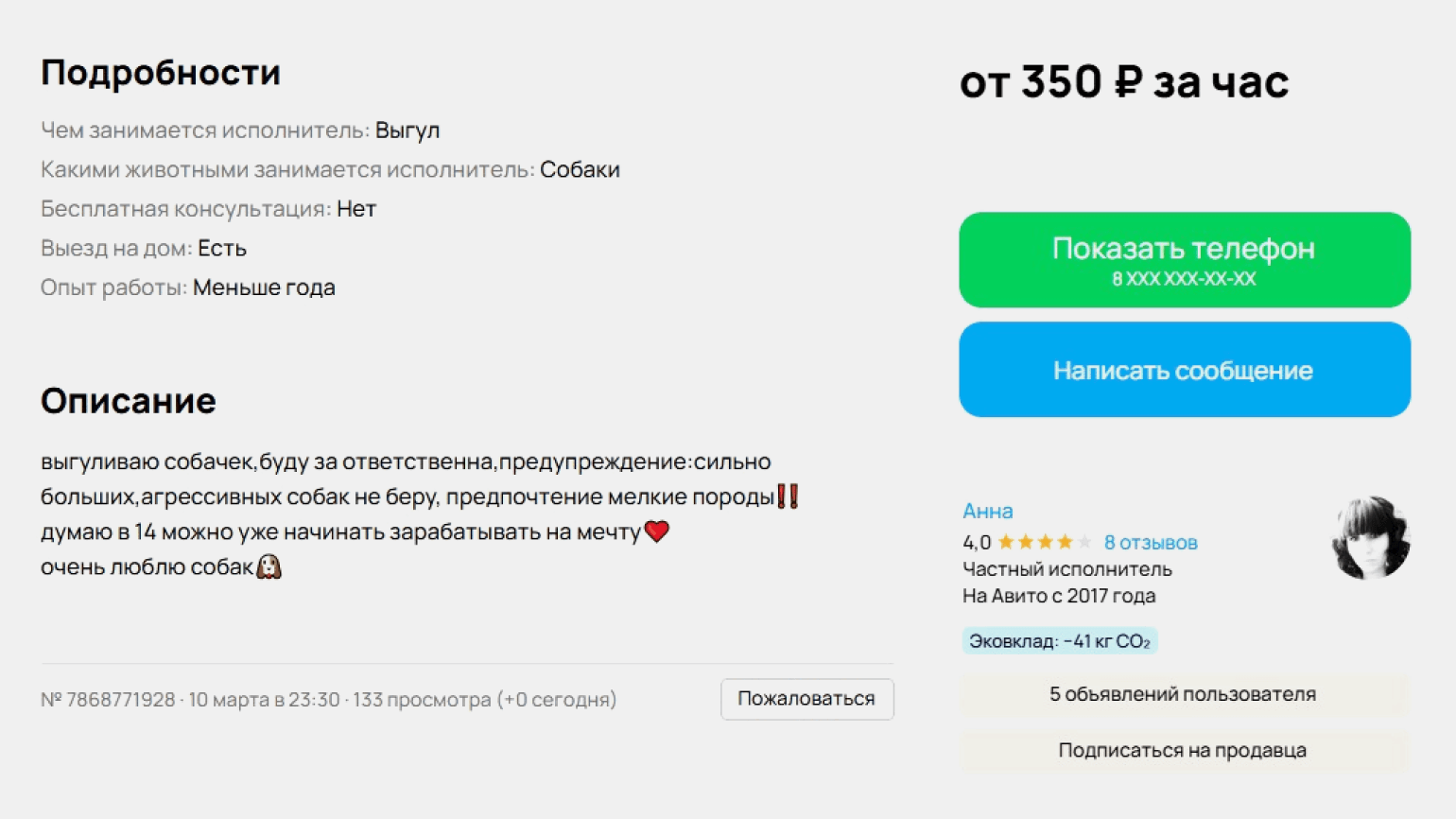Open the 8 отзывов reviews link
Viewport: 1456px width, 819px height.
coord(1150,542)
